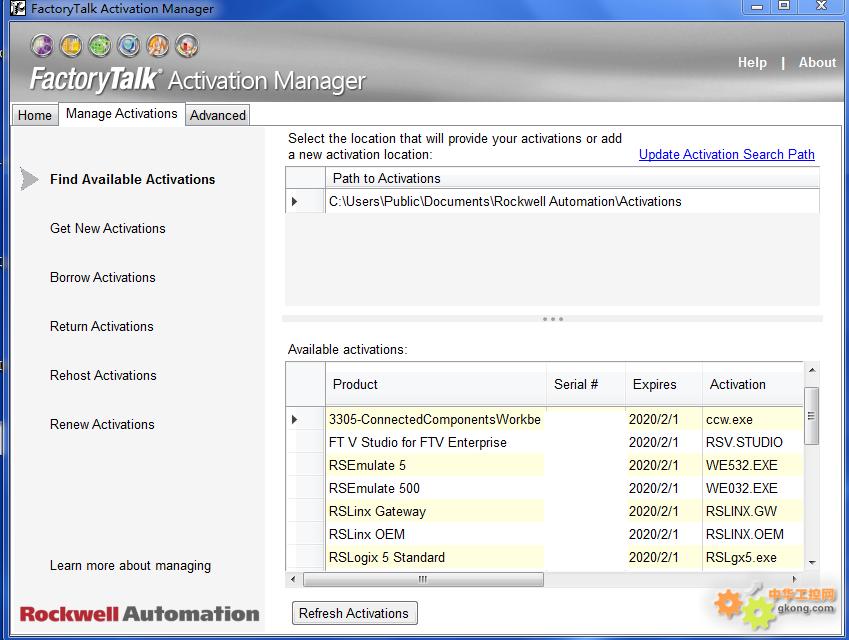Click the Learn more about managing link
Image resolution: width=849 pixels, height=640 pixels.
[130, 566]
